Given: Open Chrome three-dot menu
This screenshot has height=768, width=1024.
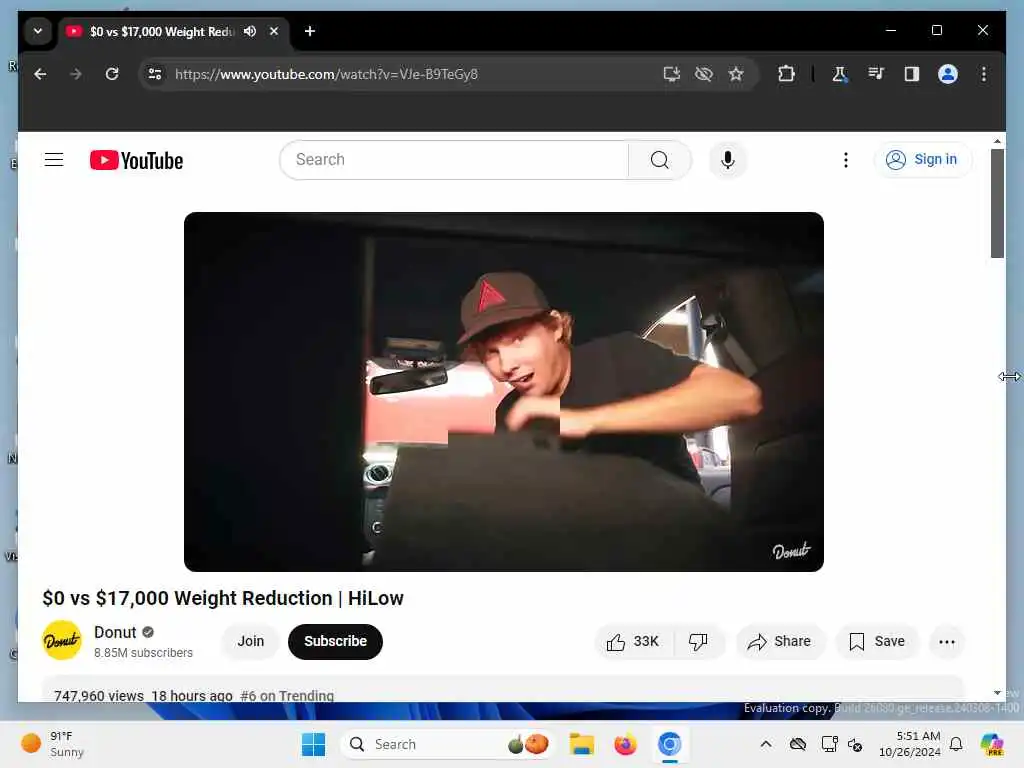Looking at the screenshot, I should click(x=984, y=74).
